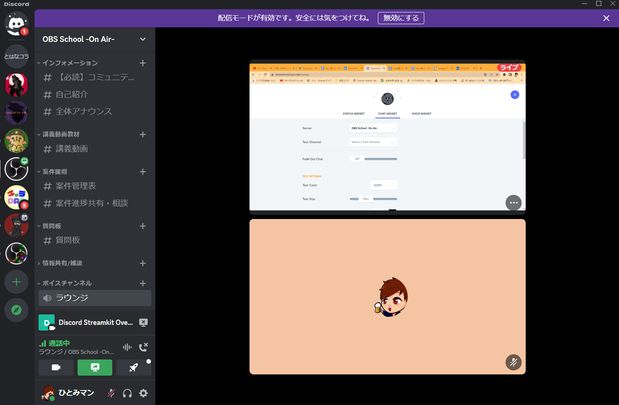619x405 pixels.
Task: Disconnect from the voice call
Action: pos(143,347)
